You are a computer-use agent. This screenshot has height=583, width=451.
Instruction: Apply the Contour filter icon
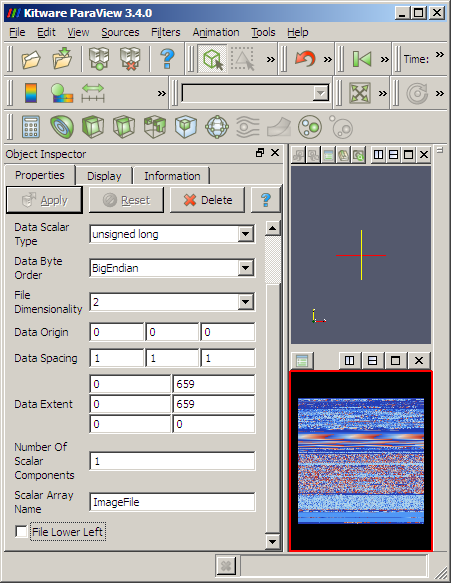point(62,127)
